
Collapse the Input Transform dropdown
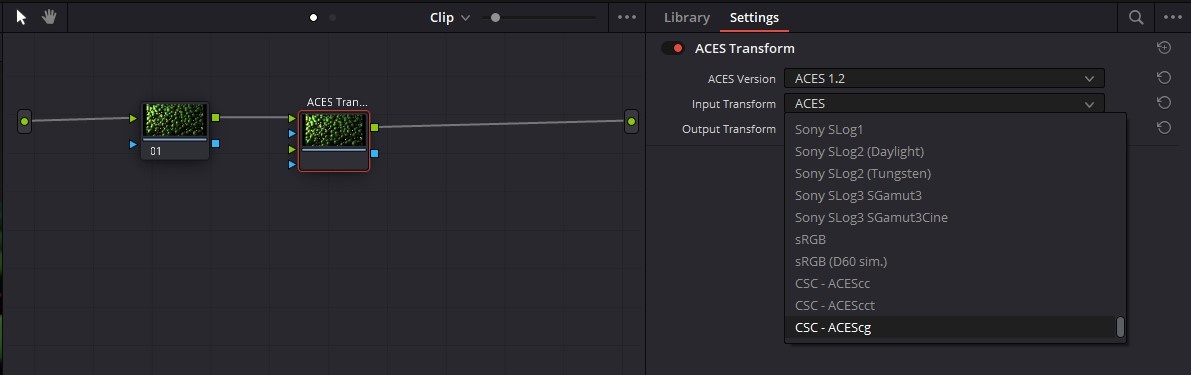(x=944, y=103)
